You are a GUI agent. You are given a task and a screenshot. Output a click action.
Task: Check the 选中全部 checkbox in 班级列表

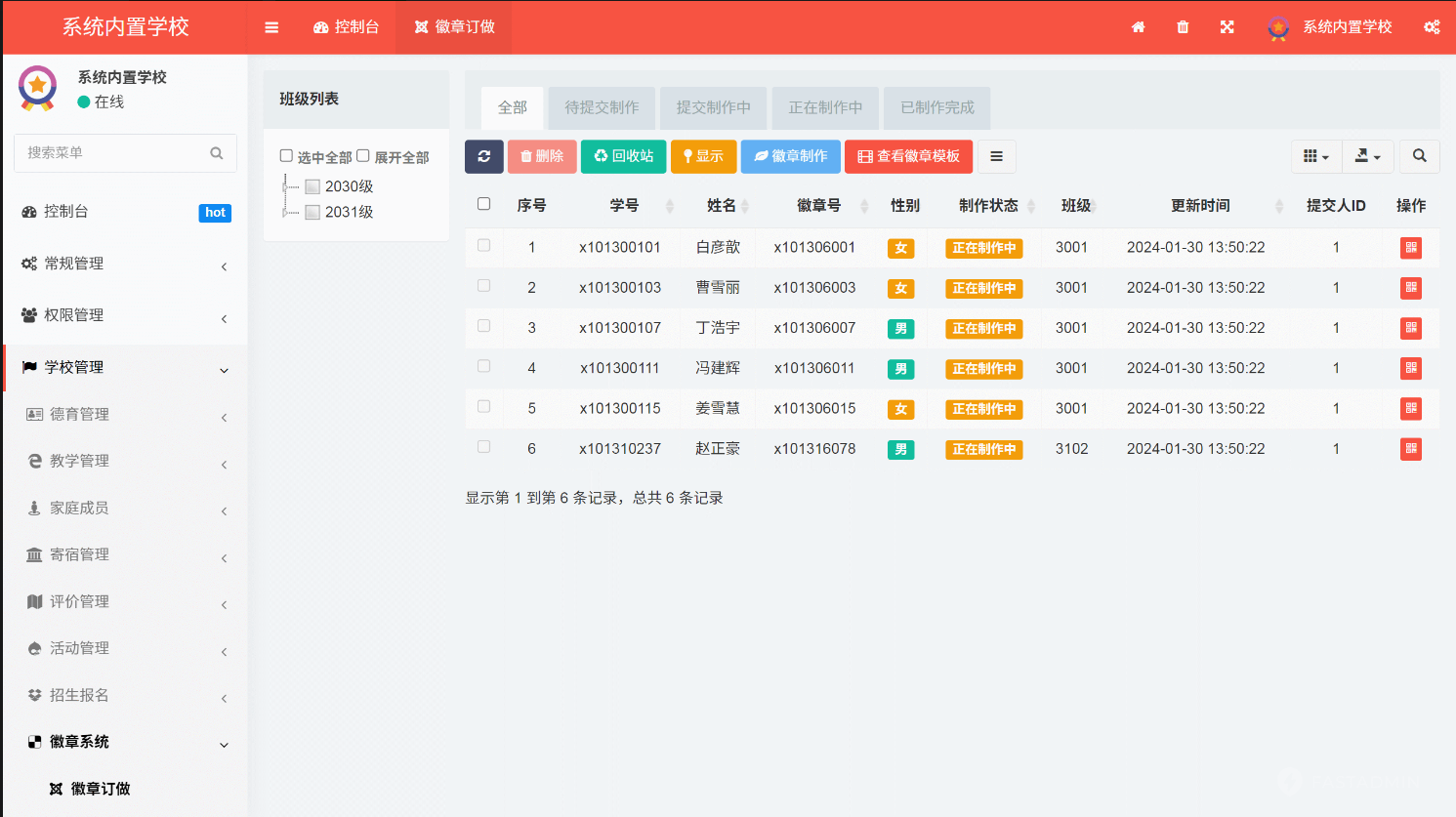tap(286, 156)
